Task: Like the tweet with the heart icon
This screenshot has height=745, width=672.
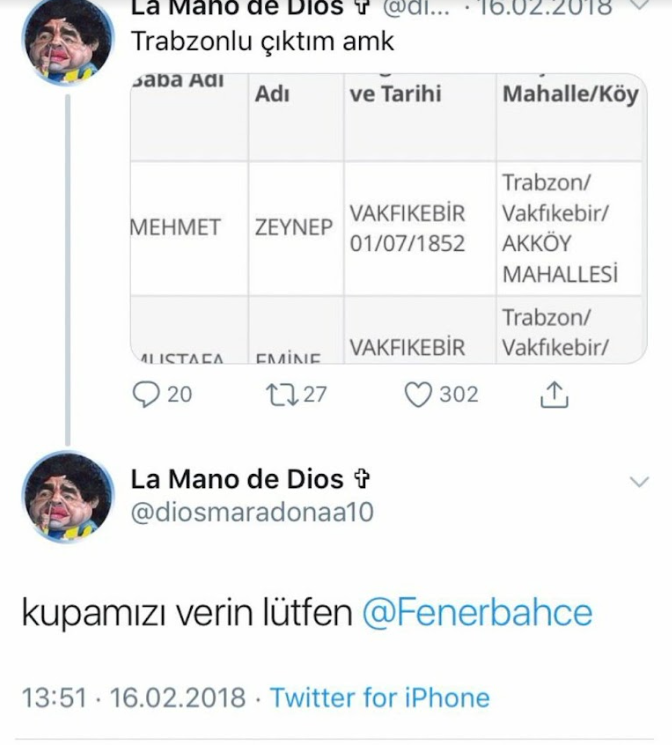Action: point(417,395)
